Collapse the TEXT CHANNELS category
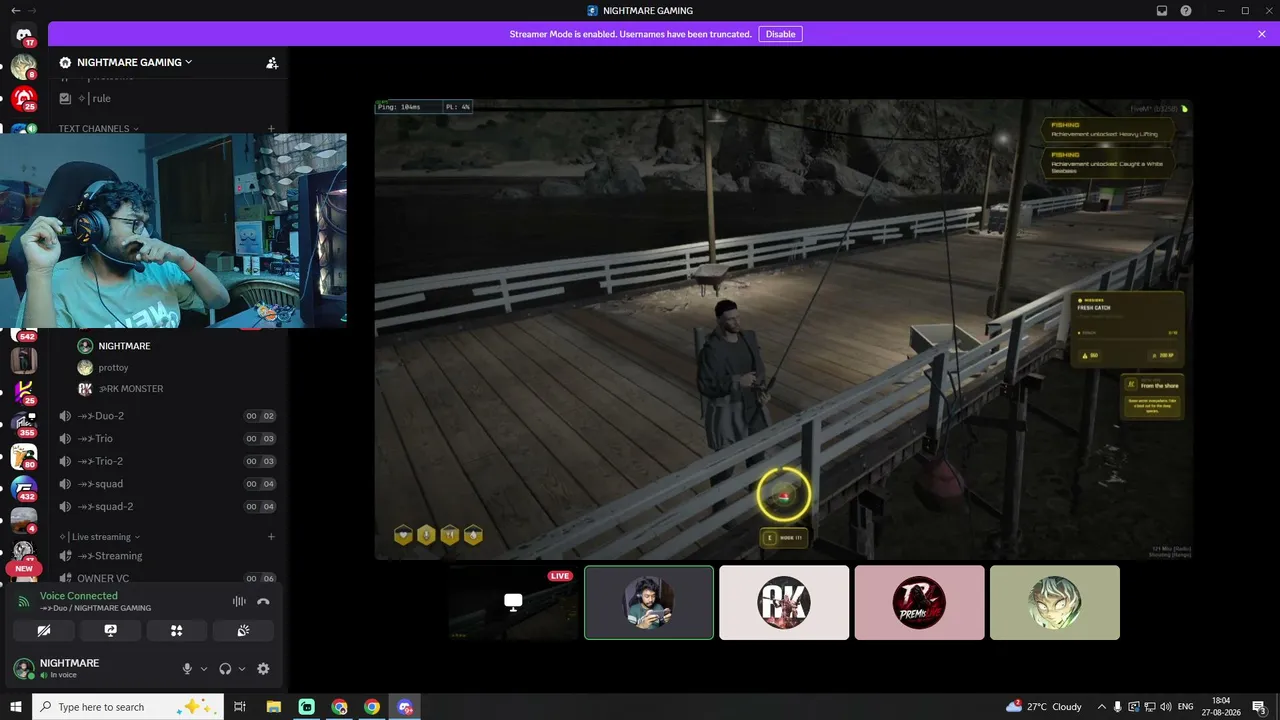 coord(98,129)
